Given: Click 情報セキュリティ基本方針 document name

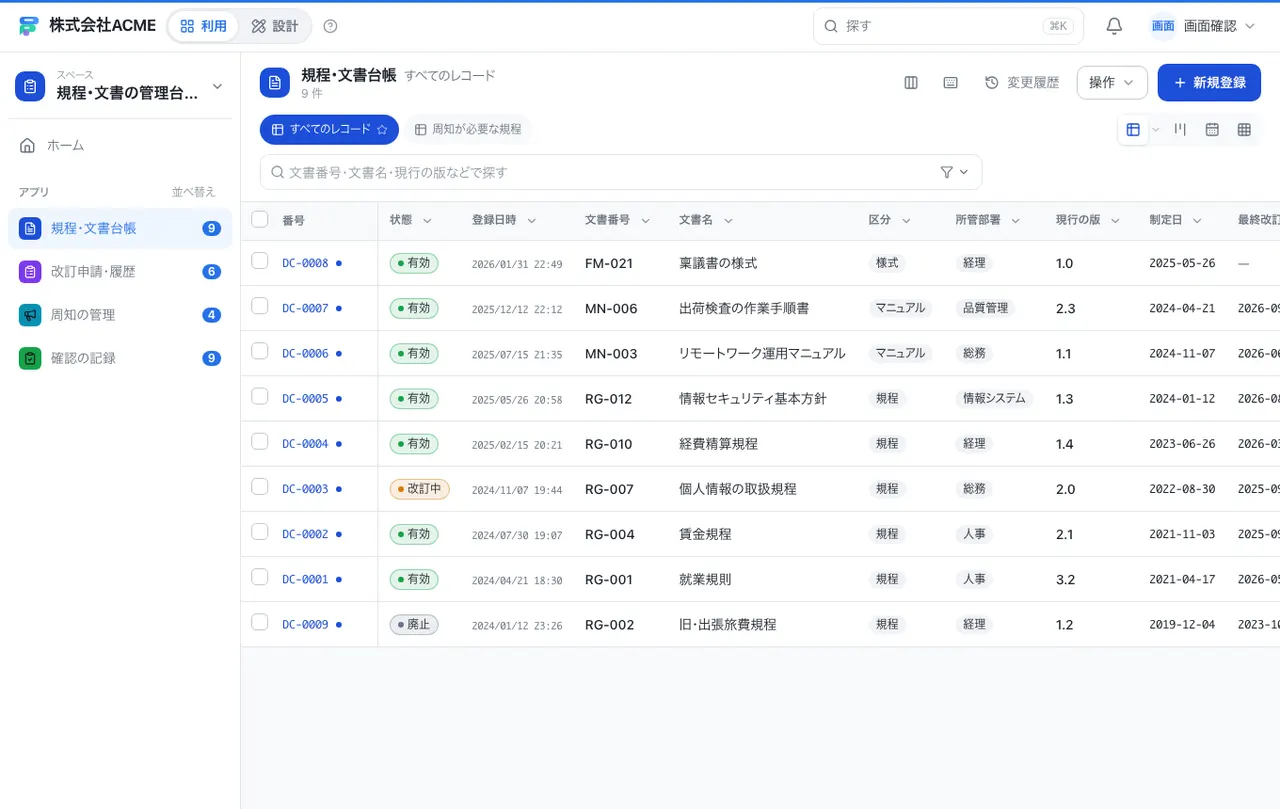Looking at the screenshot, I should (753, 399).
